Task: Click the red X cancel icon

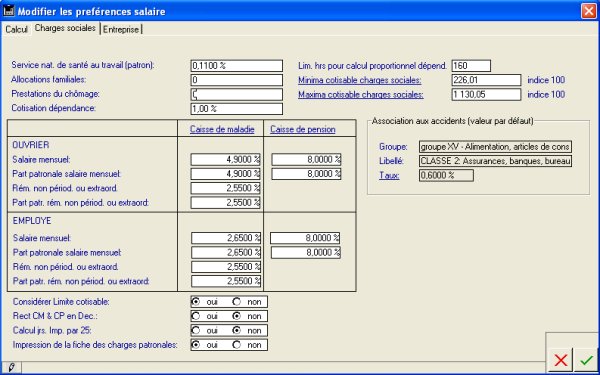Action: 561,360
